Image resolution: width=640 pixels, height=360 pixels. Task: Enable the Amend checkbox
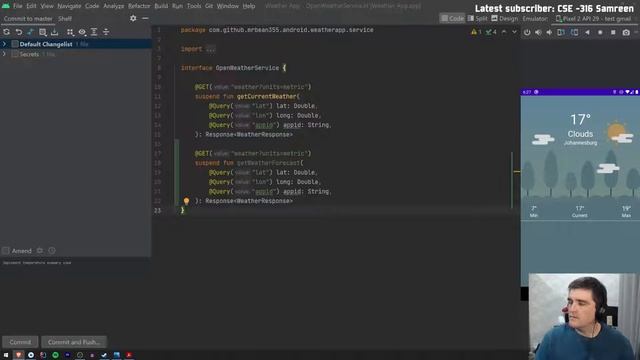(x=6, y=251)
